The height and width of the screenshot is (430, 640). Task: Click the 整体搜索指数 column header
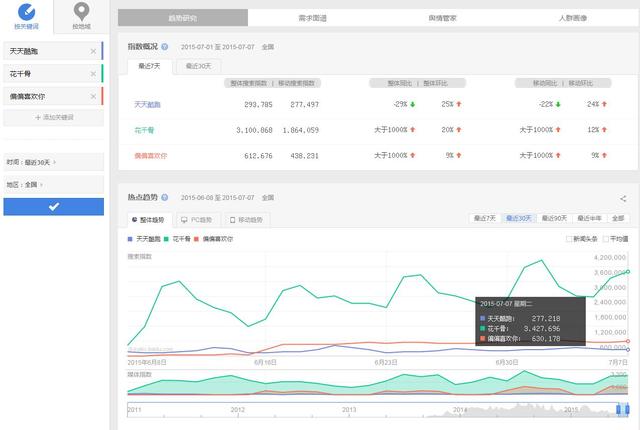coord(248,83)
